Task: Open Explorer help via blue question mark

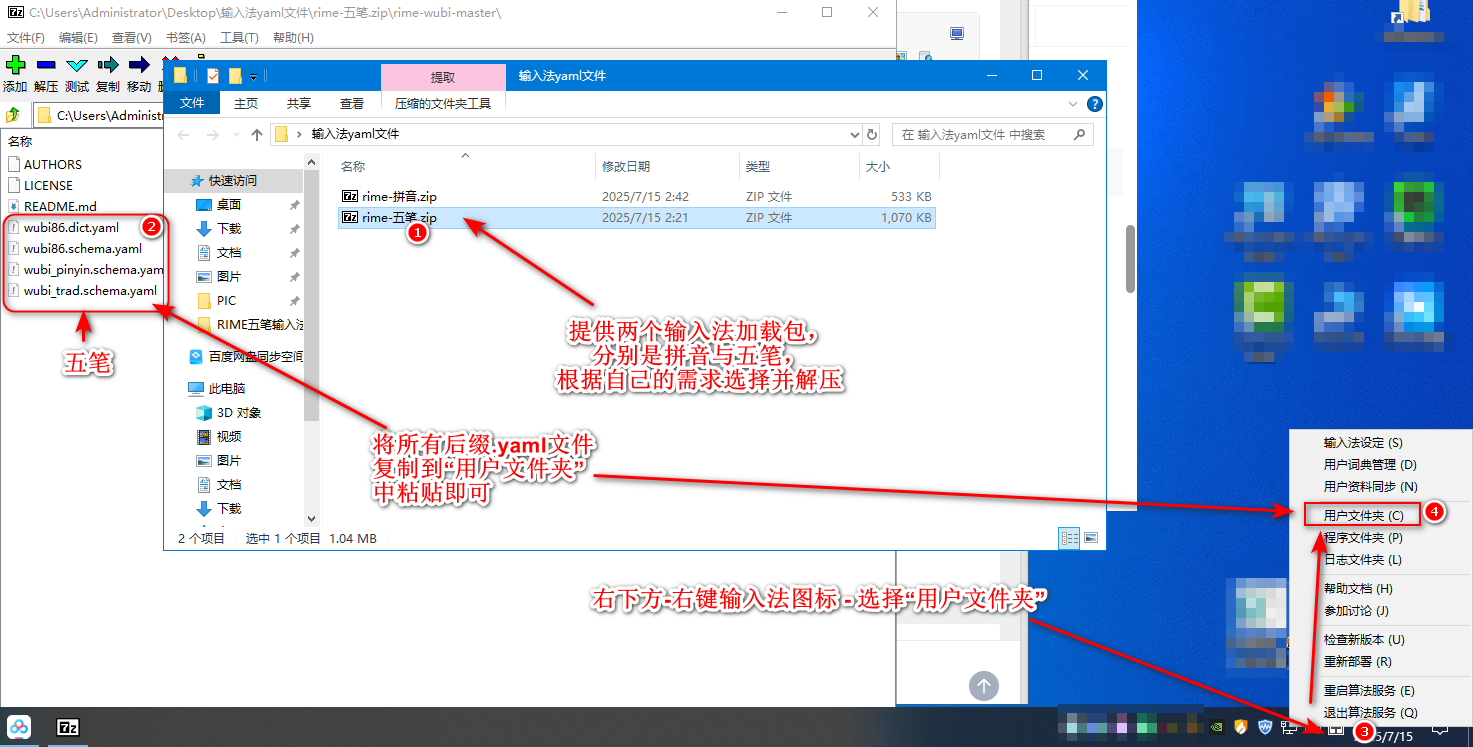Action: point(1095,104)
